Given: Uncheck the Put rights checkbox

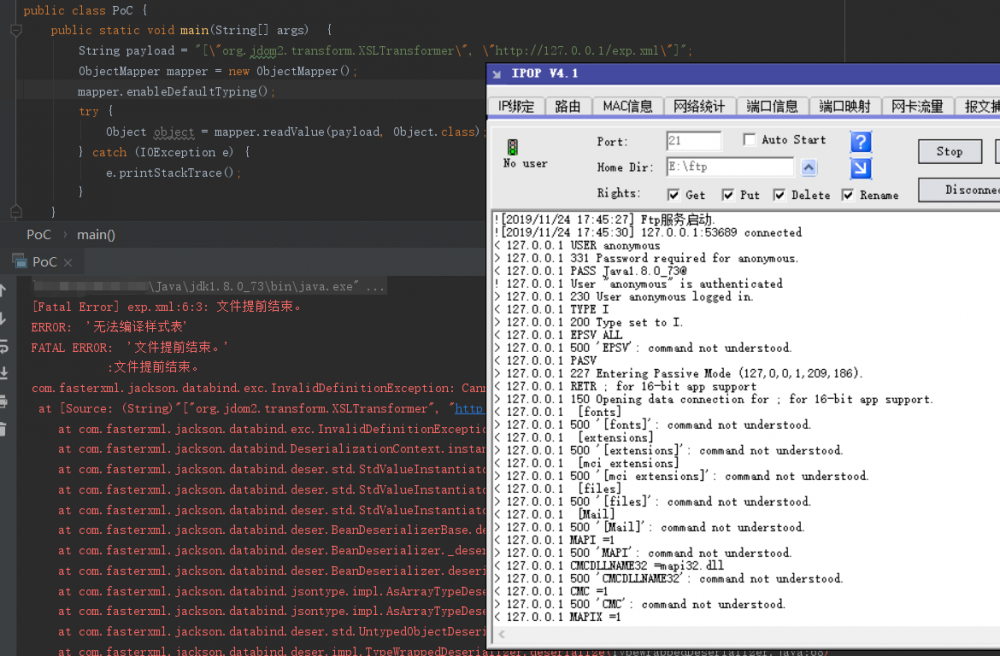Looking at the screenshot, I should [728, 195].
